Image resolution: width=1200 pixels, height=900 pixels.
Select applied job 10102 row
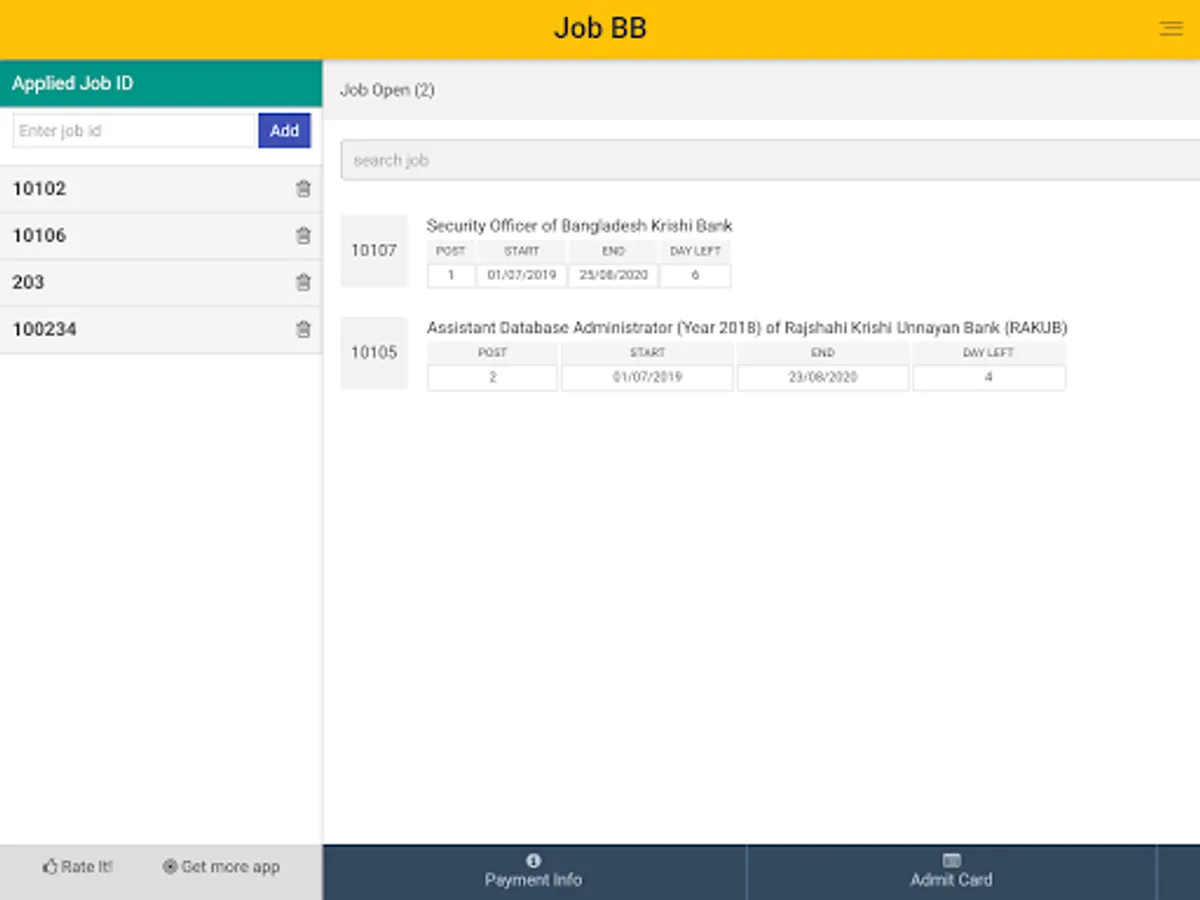tap(161, 189)
